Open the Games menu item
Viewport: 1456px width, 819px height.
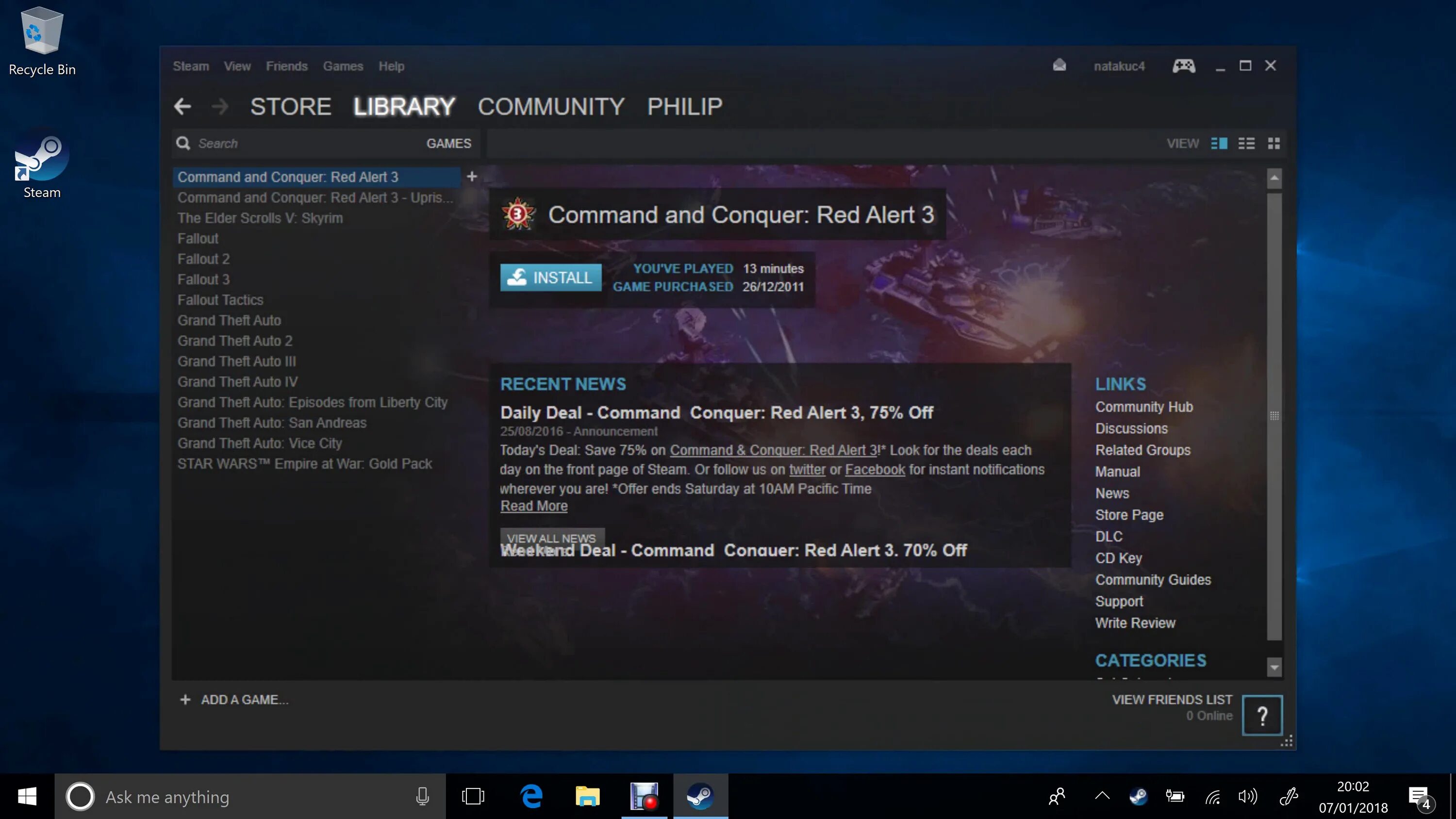342,66
